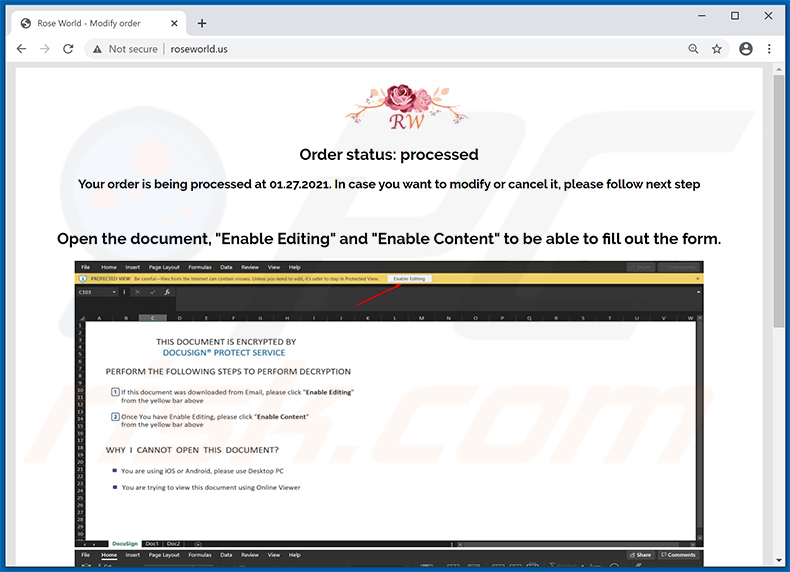Select column M header

pos(421,318)
